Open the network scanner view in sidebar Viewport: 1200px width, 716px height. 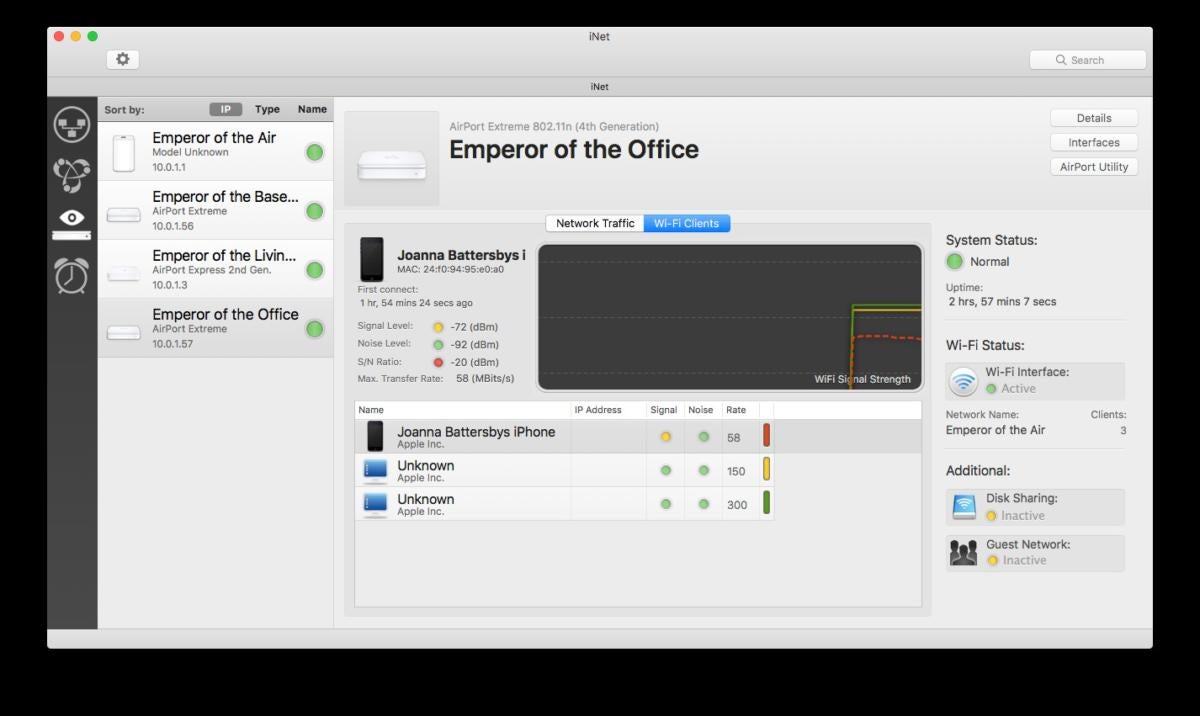72,124
